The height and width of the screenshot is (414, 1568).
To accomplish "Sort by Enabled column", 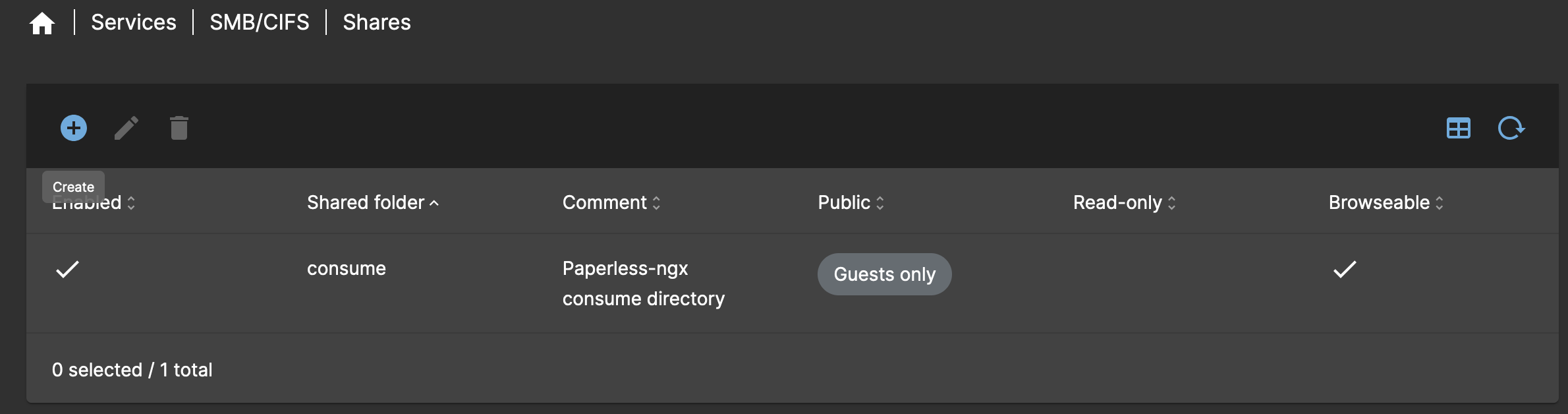I will [x=94, y=202].
